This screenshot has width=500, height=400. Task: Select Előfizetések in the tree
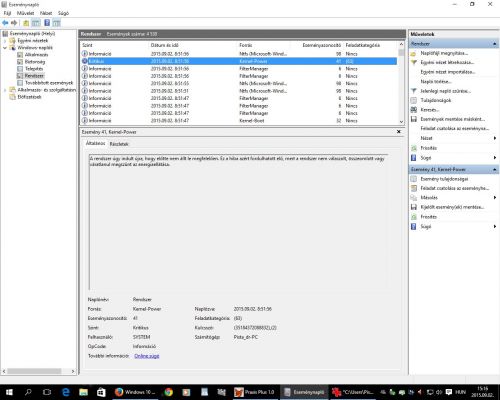coord(29,97)
